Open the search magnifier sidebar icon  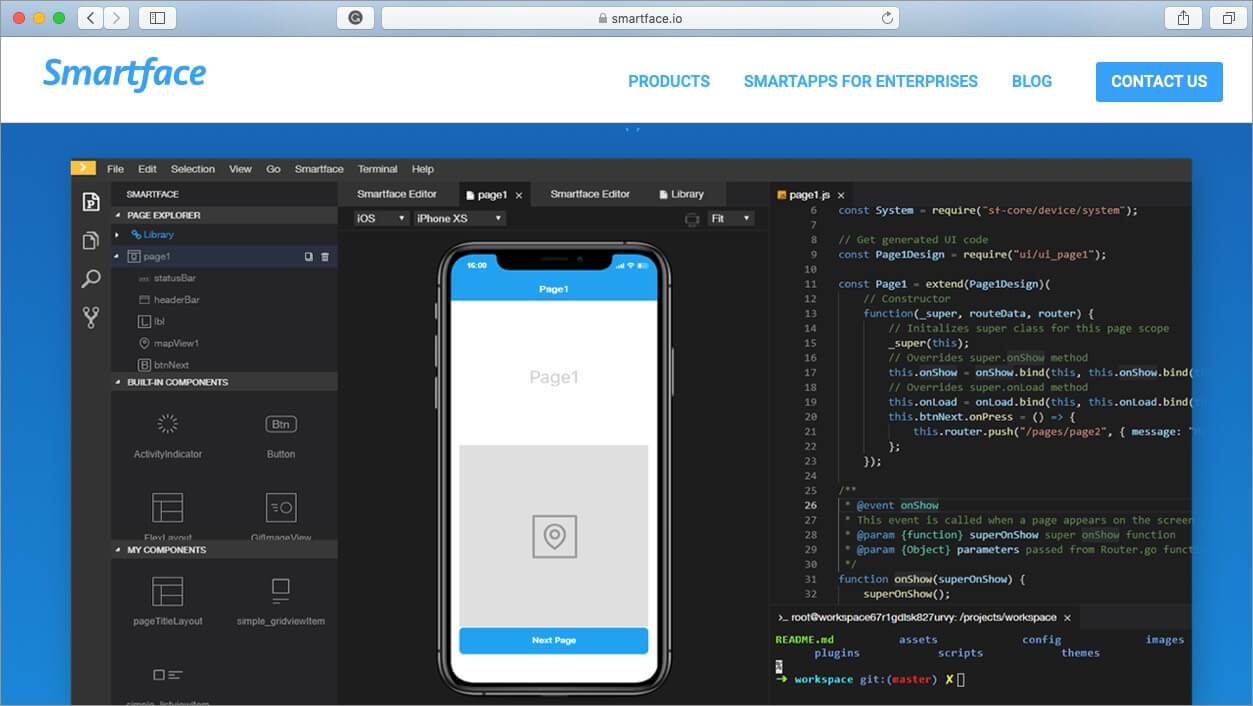coord(91,279)
